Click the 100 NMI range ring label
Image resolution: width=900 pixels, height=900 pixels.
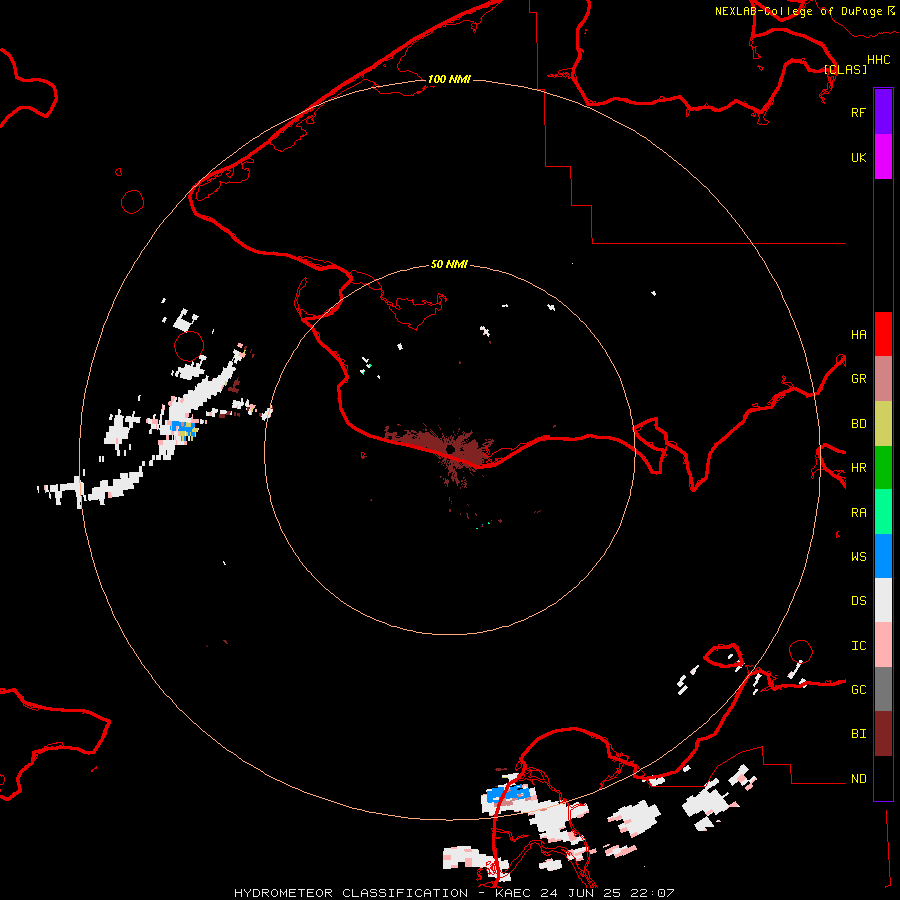449,79
